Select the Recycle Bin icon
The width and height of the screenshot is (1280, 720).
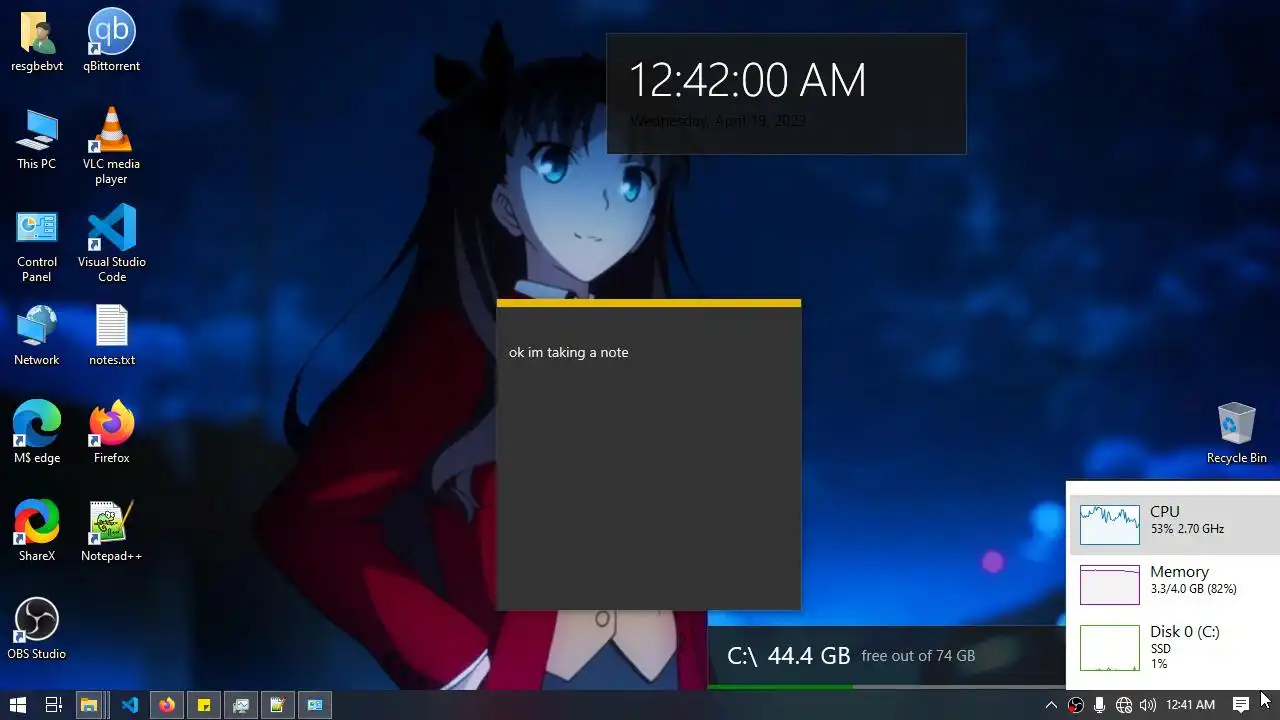(1236, 433)
